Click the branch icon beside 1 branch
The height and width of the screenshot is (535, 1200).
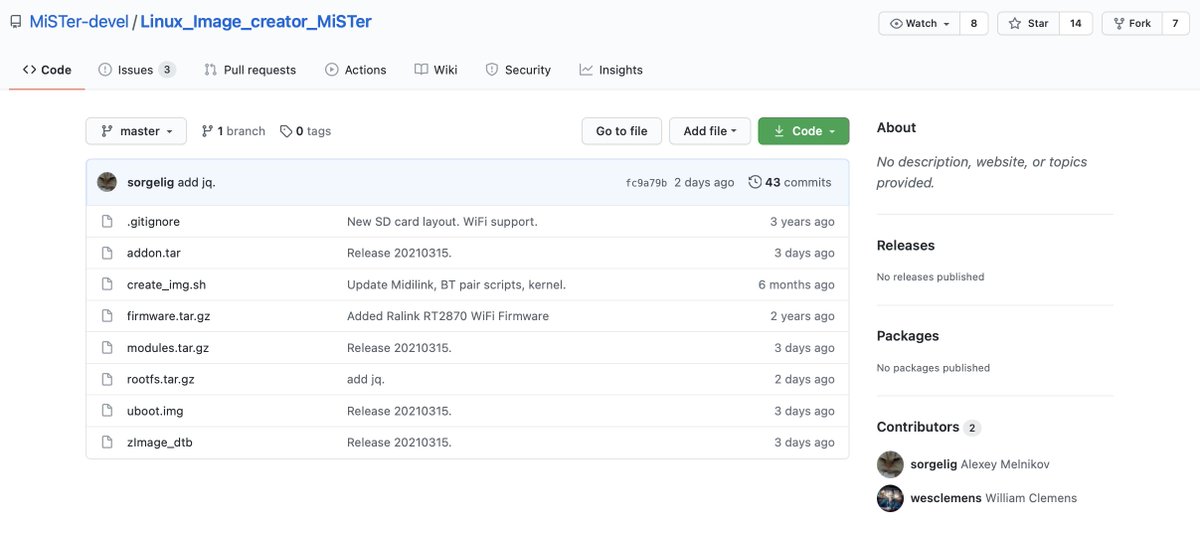(x=207, y=131)
